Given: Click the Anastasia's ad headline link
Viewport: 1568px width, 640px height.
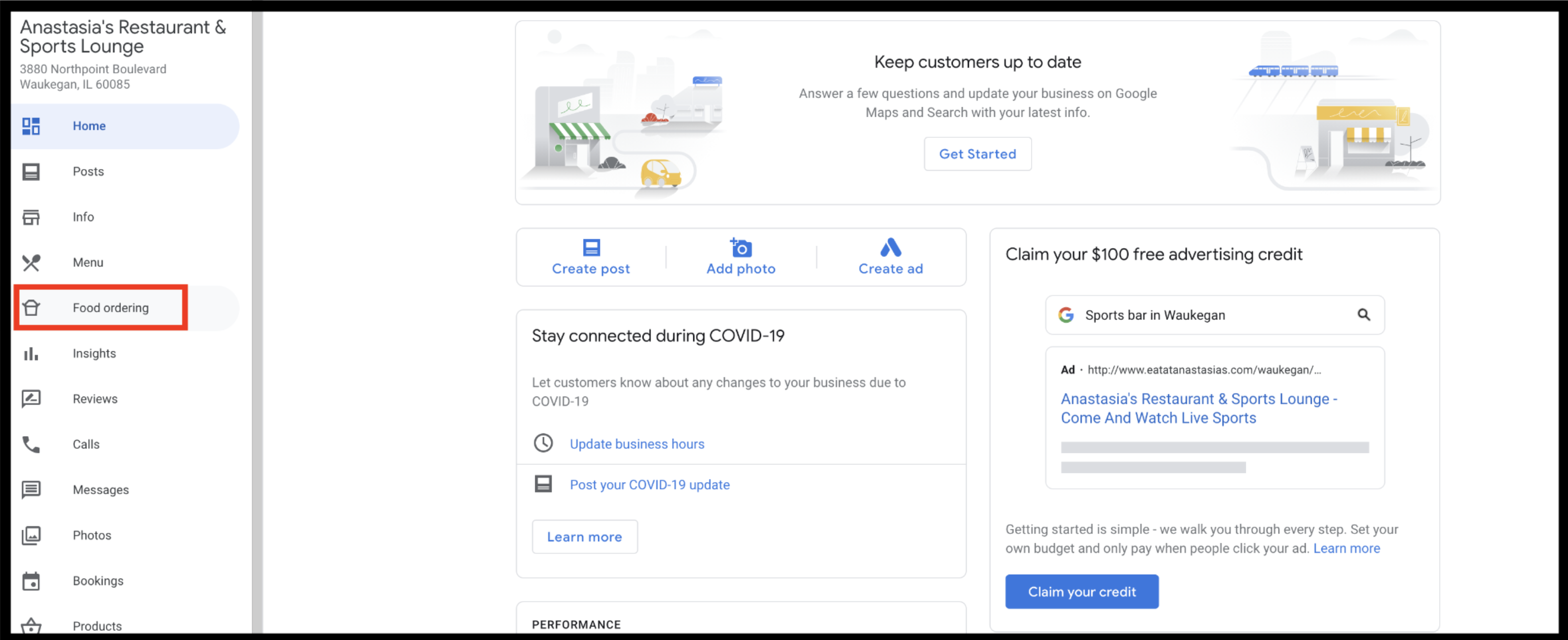Looking at the screenshot, I should [x=1198, y=408].
